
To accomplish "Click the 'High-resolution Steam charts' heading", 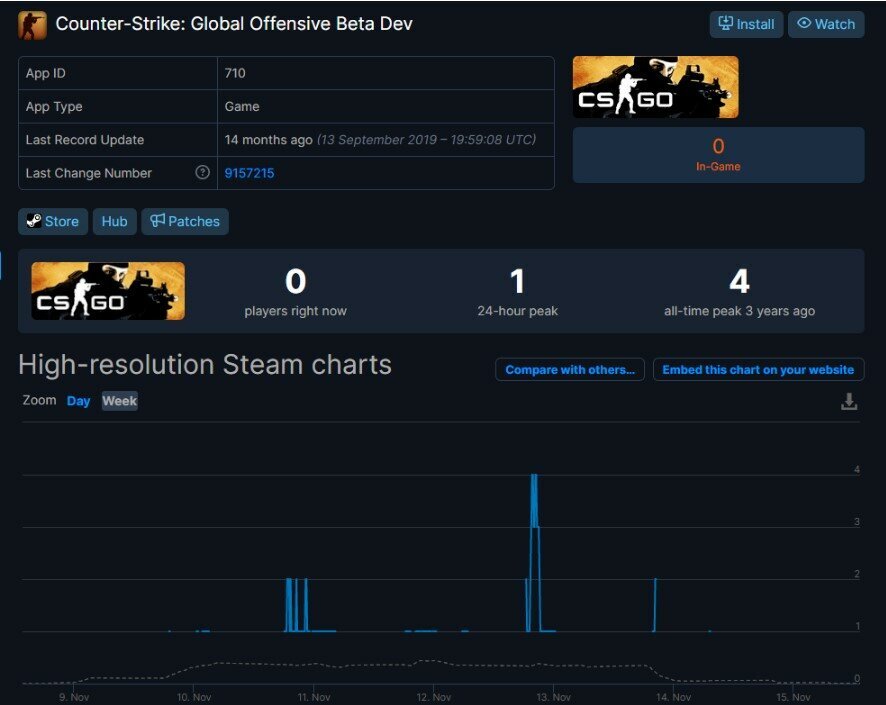I will click(x=205, y=365).
